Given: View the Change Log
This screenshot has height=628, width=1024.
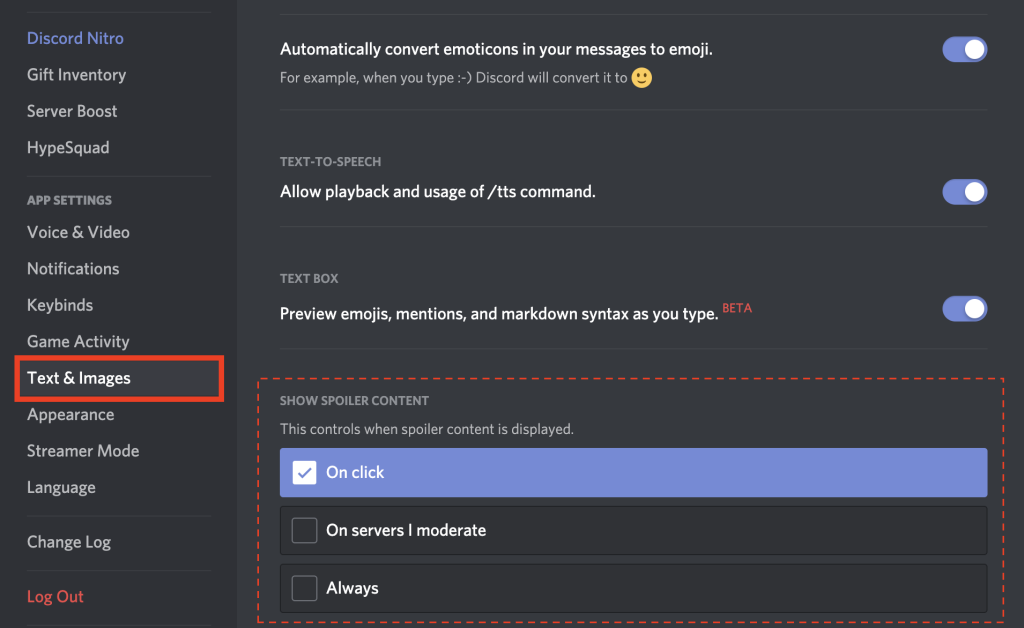Looking at the screenshot, I should (x=69, y=542).
